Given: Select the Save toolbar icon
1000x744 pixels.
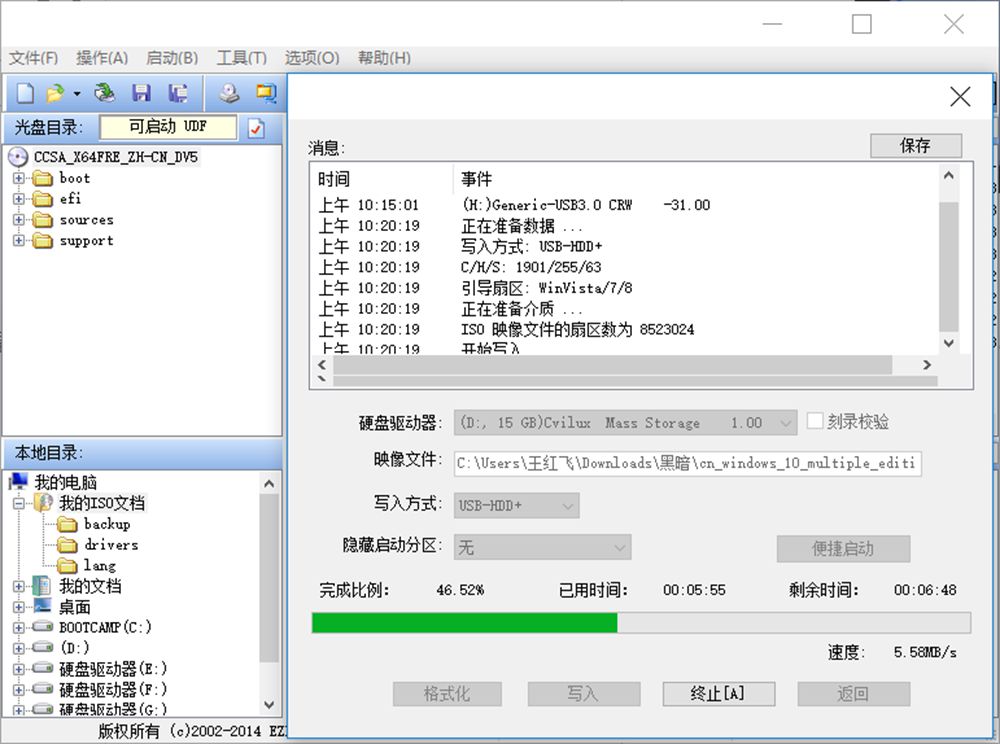Looking at the screenshot, I should point(141,92).
